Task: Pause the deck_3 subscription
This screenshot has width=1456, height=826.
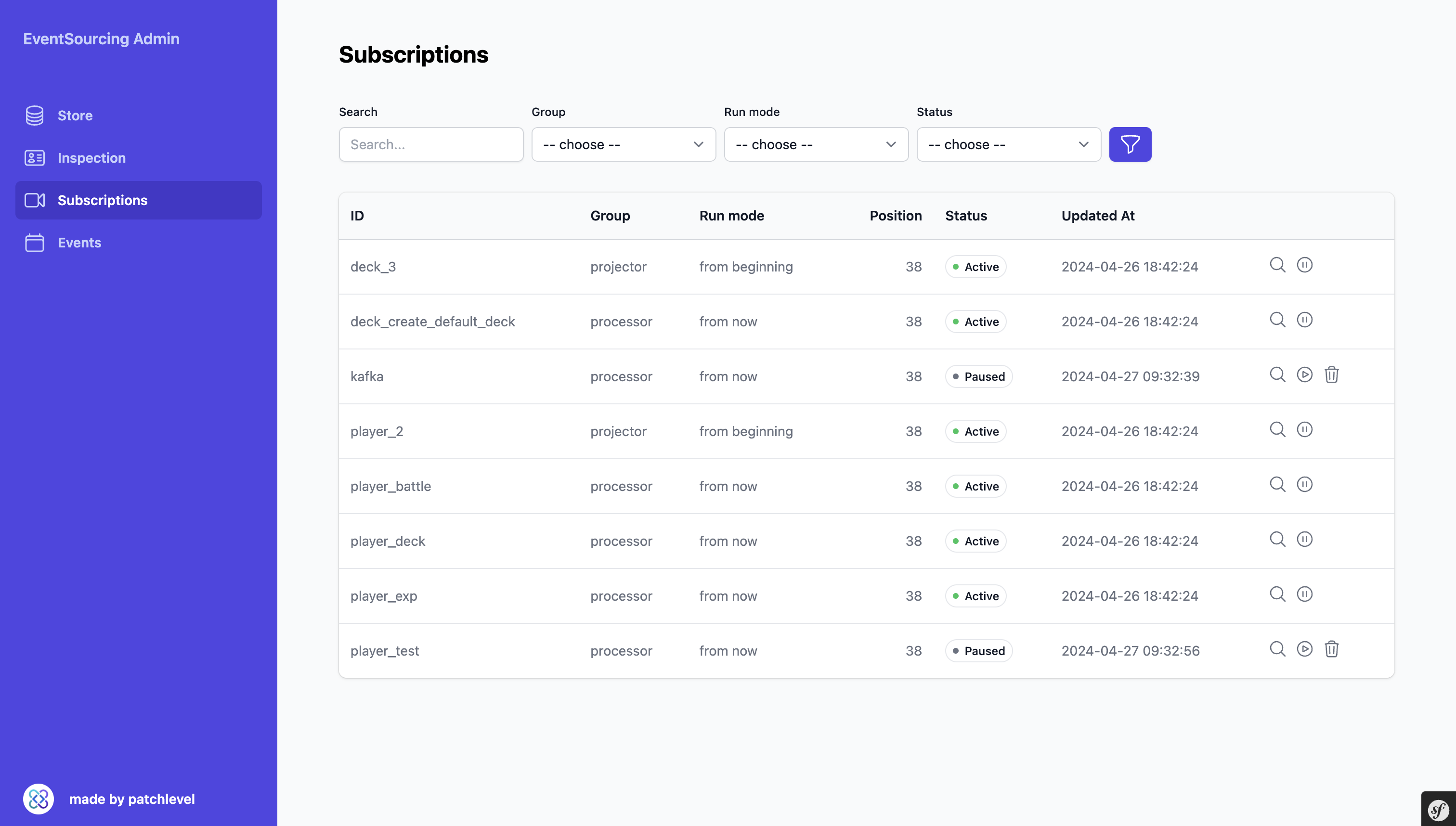Action: tap(1304, 265)
